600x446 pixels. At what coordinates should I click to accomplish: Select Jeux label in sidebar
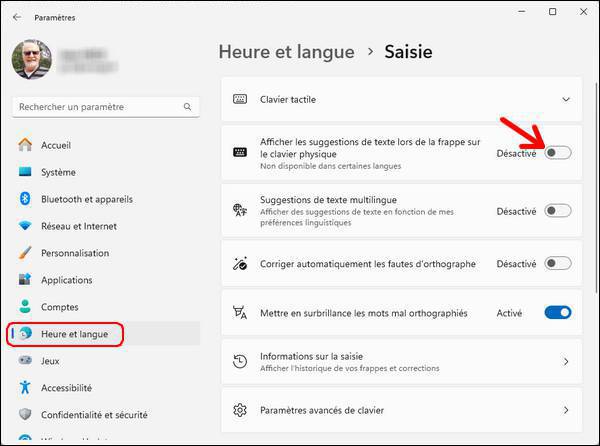click(x=50, y=361)
